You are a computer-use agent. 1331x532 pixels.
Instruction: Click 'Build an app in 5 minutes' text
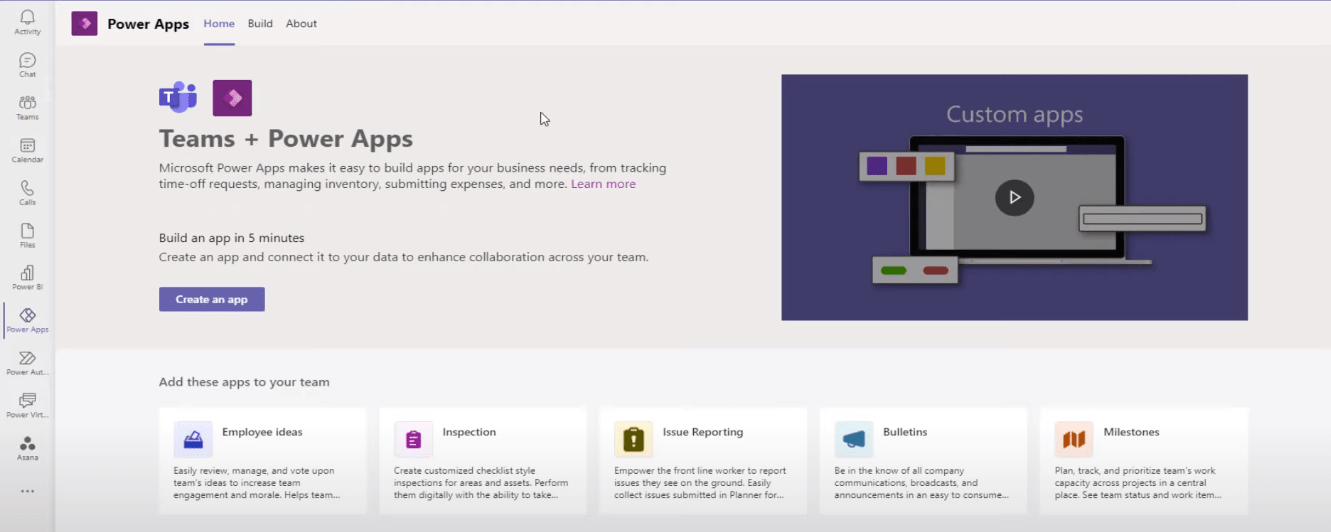pos(232,238)
